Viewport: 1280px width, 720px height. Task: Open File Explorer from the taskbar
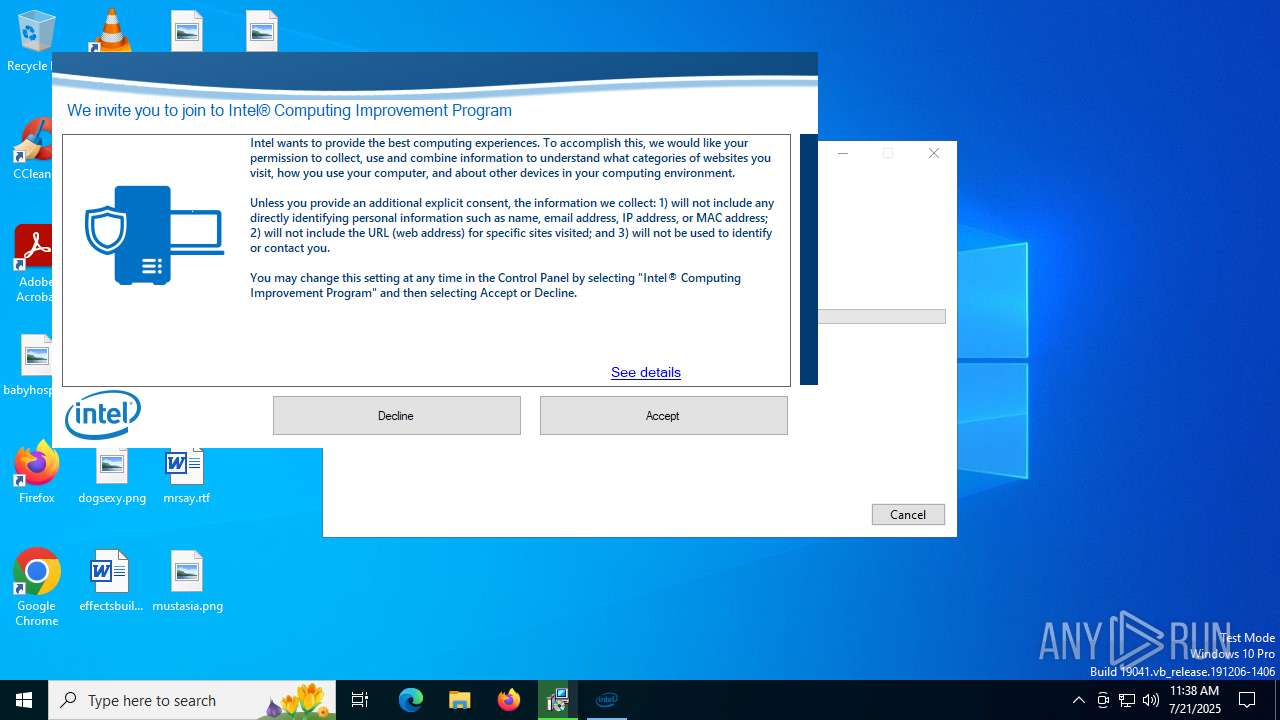click(x=459, y=700)
